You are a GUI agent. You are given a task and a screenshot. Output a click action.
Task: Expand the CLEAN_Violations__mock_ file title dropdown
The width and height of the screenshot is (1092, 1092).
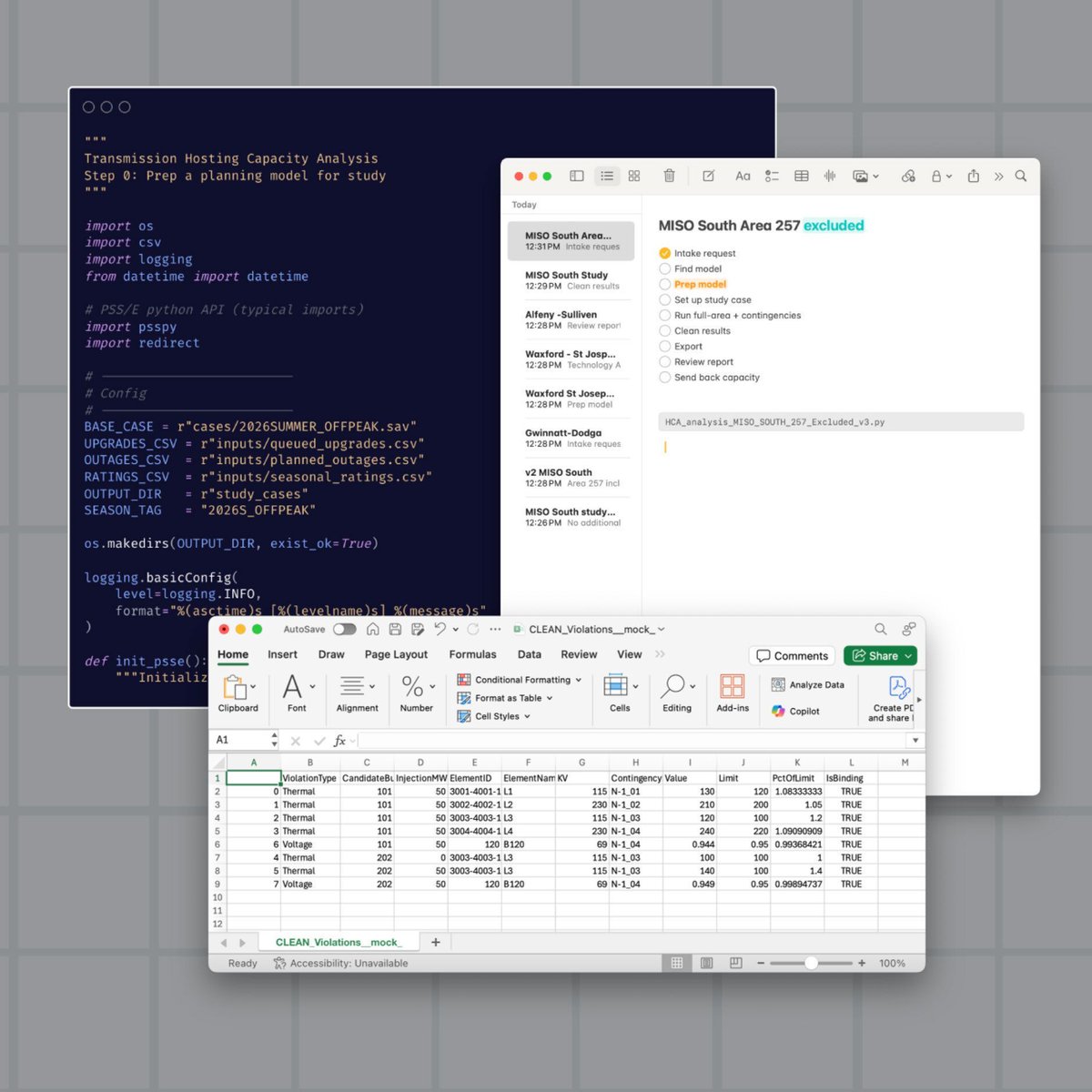coord(662,629)
